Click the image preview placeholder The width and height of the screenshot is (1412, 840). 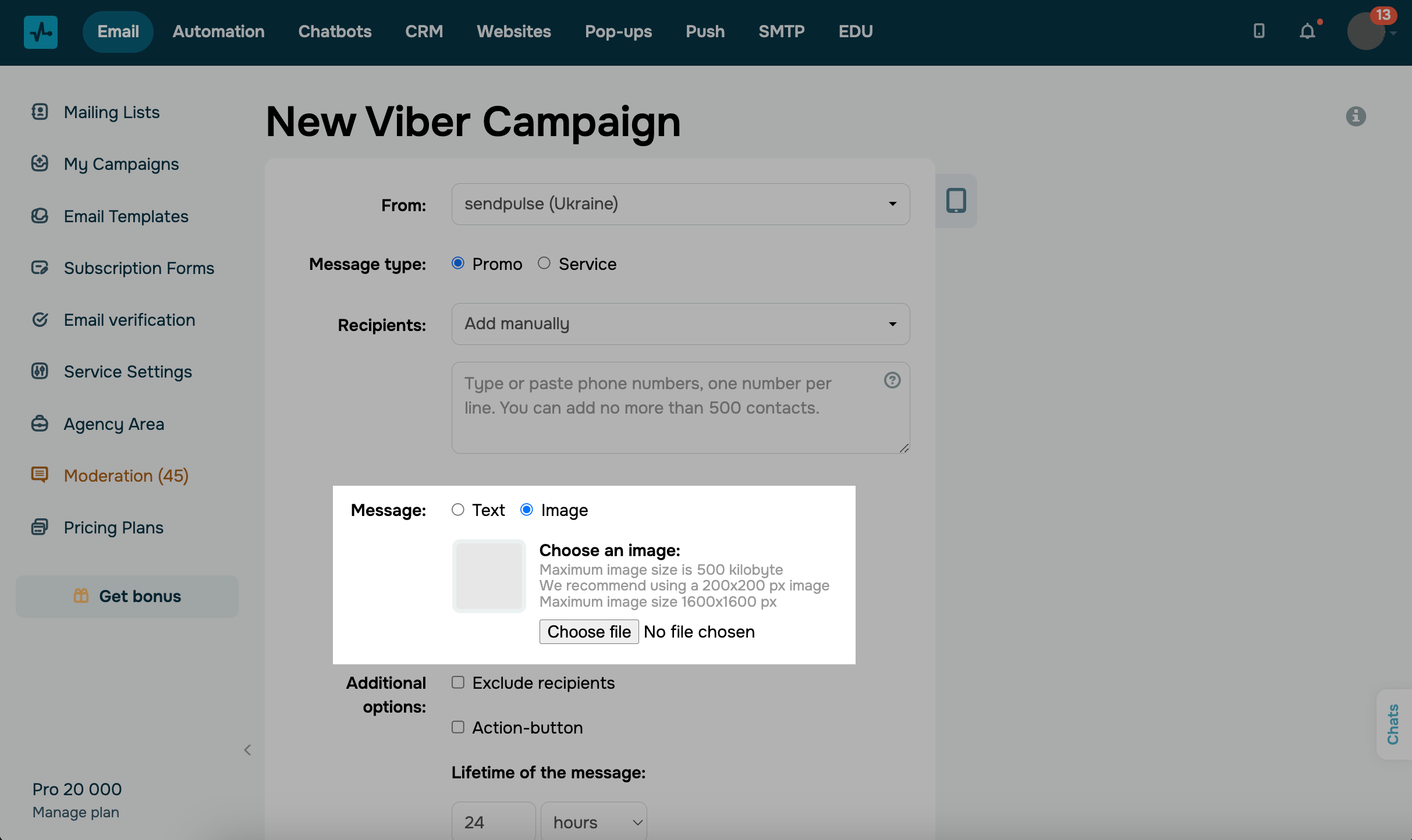click(489, 576)
